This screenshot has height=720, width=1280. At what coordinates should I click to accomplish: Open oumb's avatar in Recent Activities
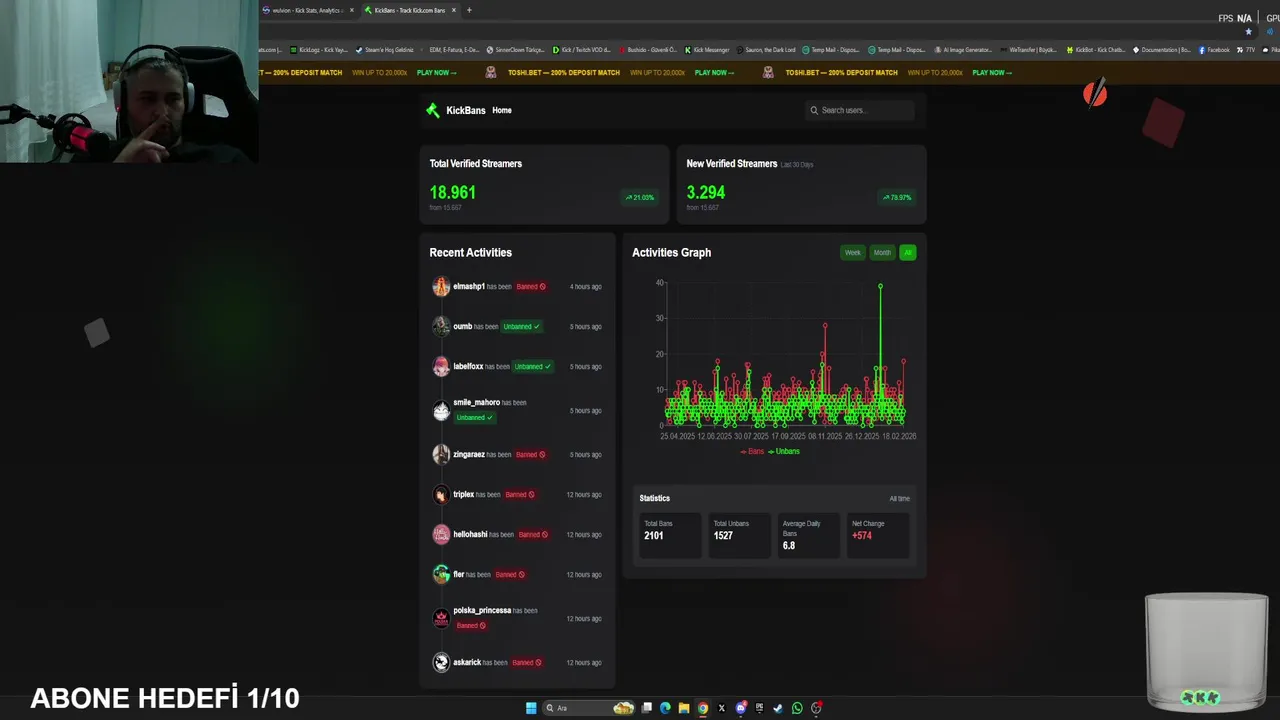(x=441, y=326)
